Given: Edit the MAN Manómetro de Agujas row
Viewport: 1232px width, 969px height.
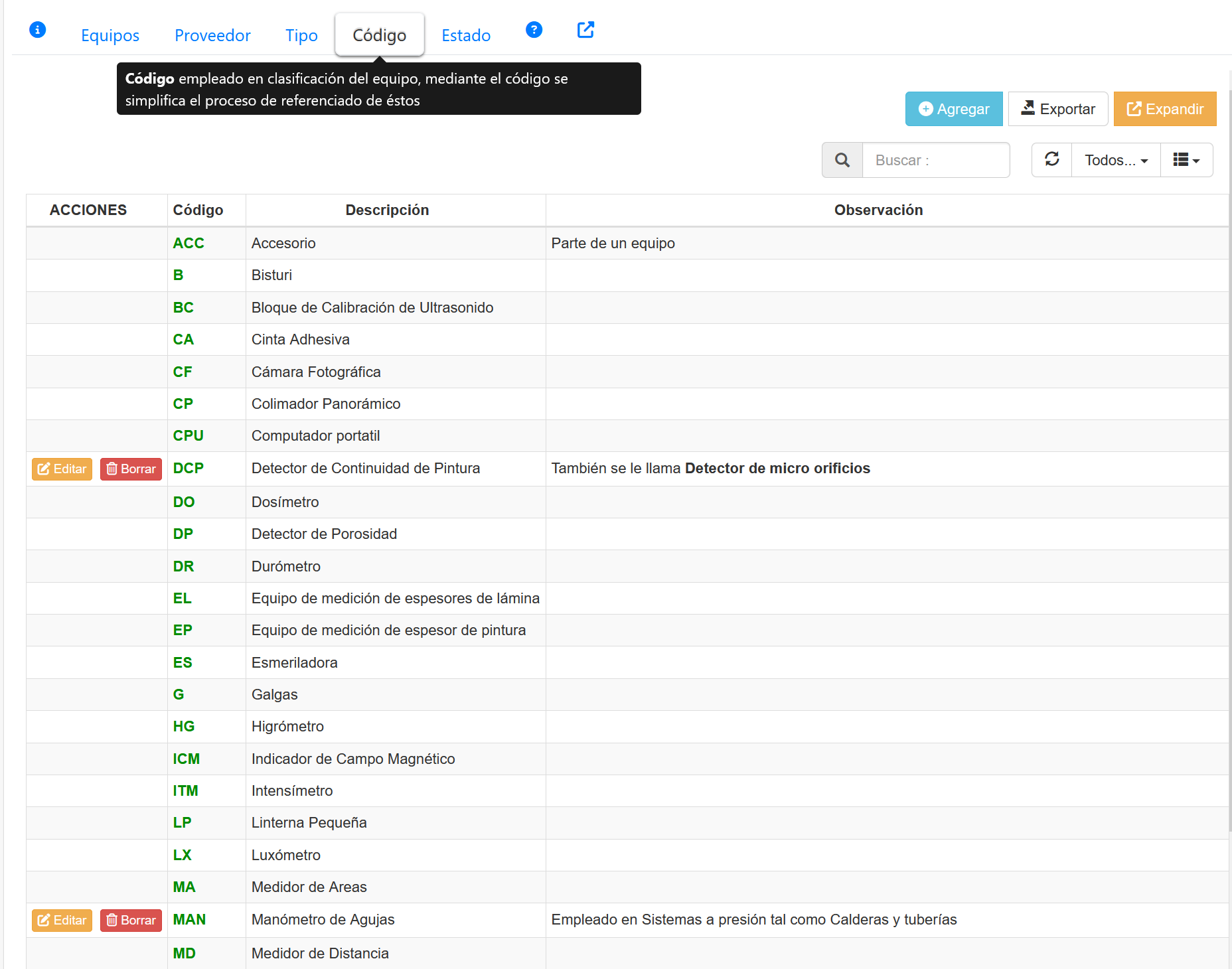Looking at the screenshot, I should point(62,920).
